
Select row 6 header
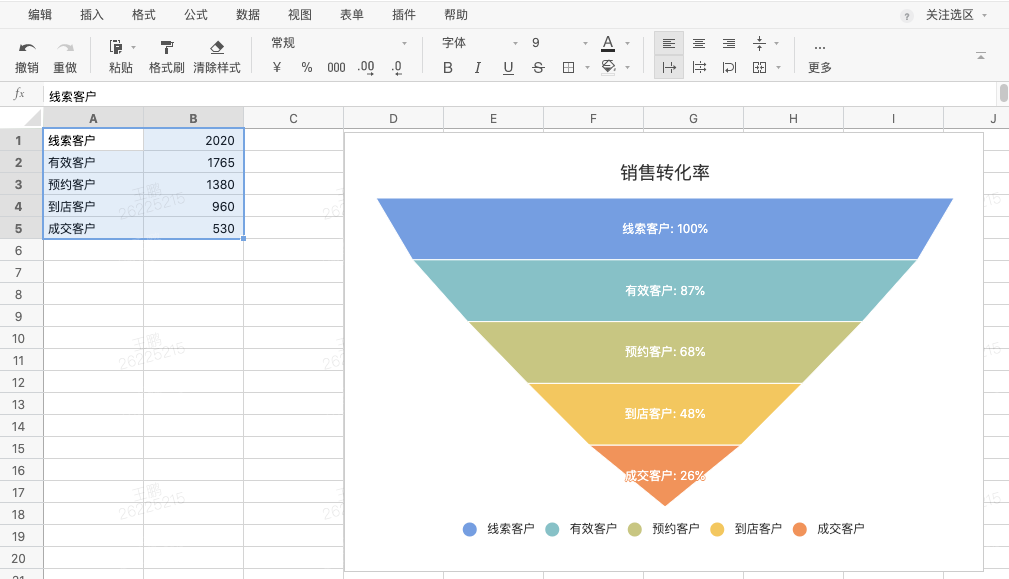coord(19,250)
